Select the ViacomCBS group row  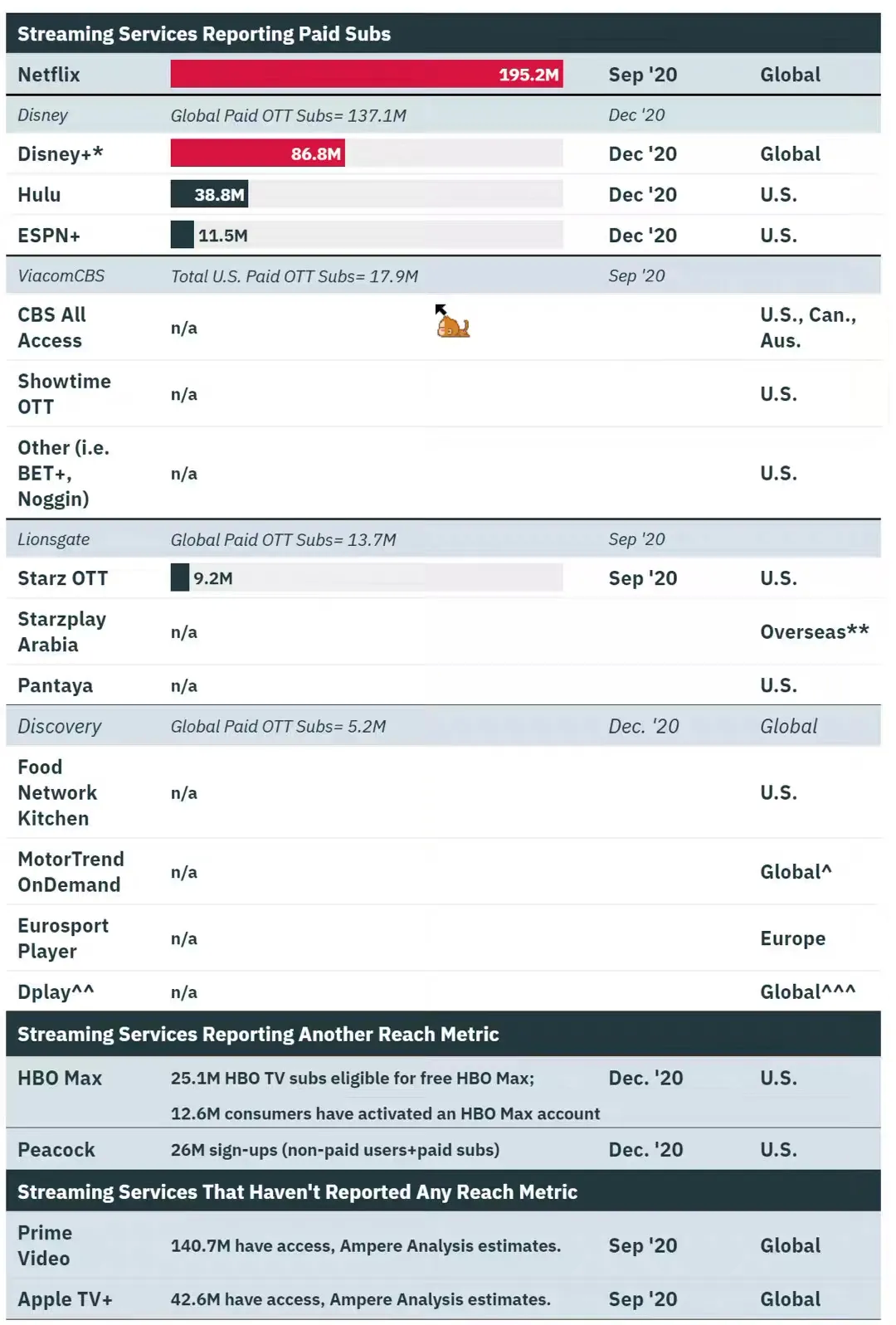tap(61, 276)
